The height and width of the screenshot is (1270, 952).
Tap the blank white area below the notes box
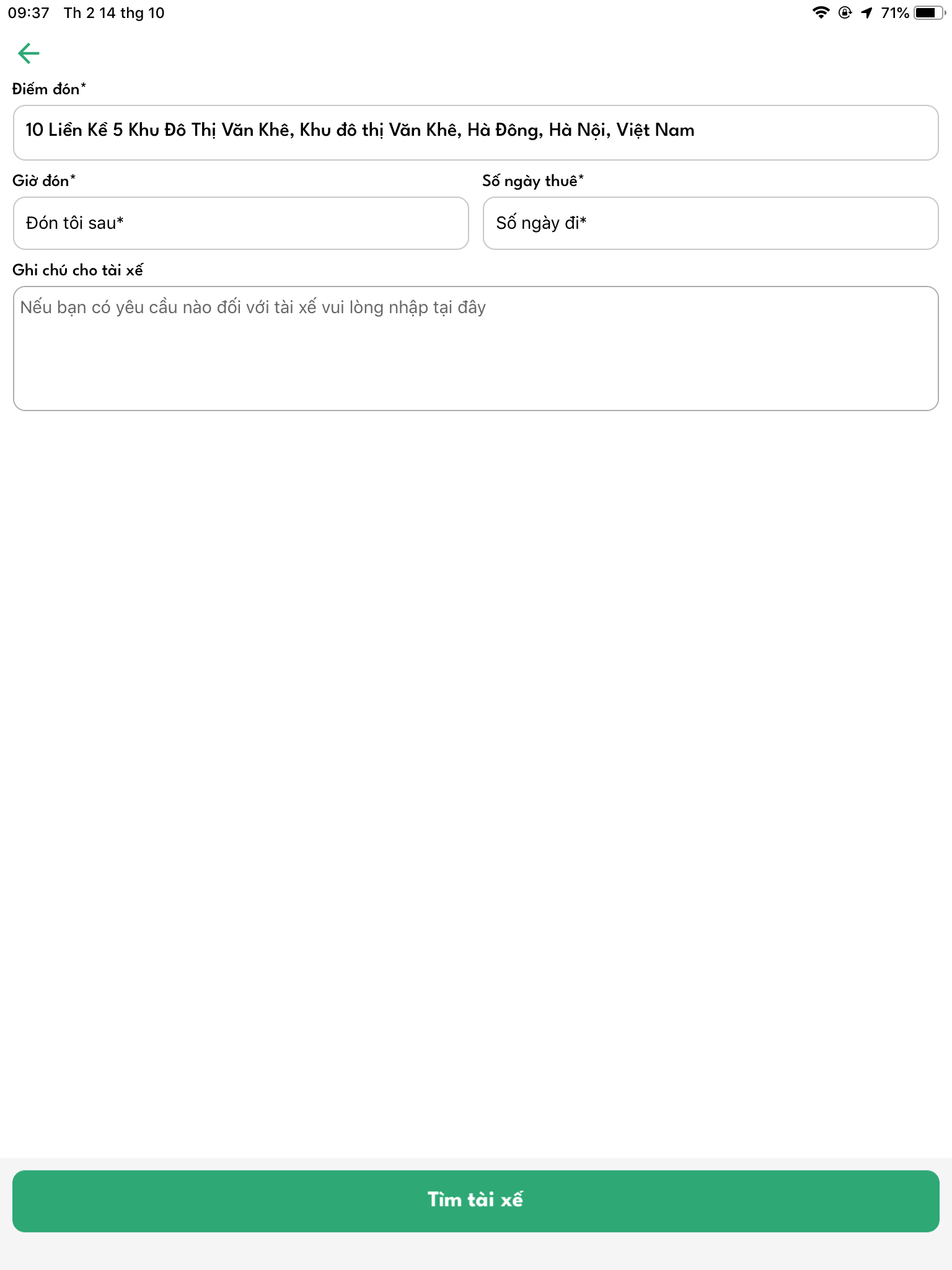pos(476,781)
